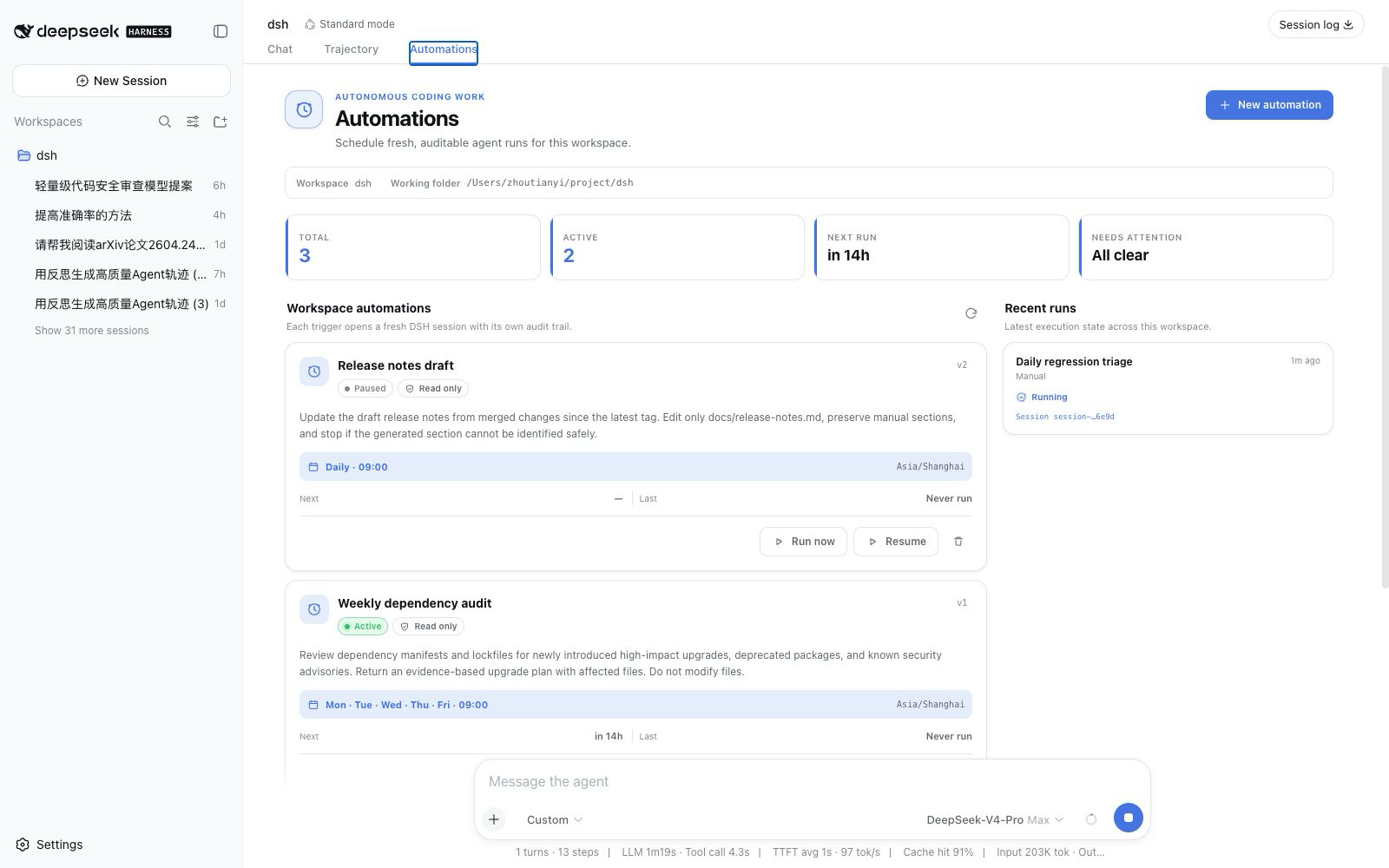Click the Active 2 stat card
This screenshot has width=1389, height=868.
coord(677,247)
